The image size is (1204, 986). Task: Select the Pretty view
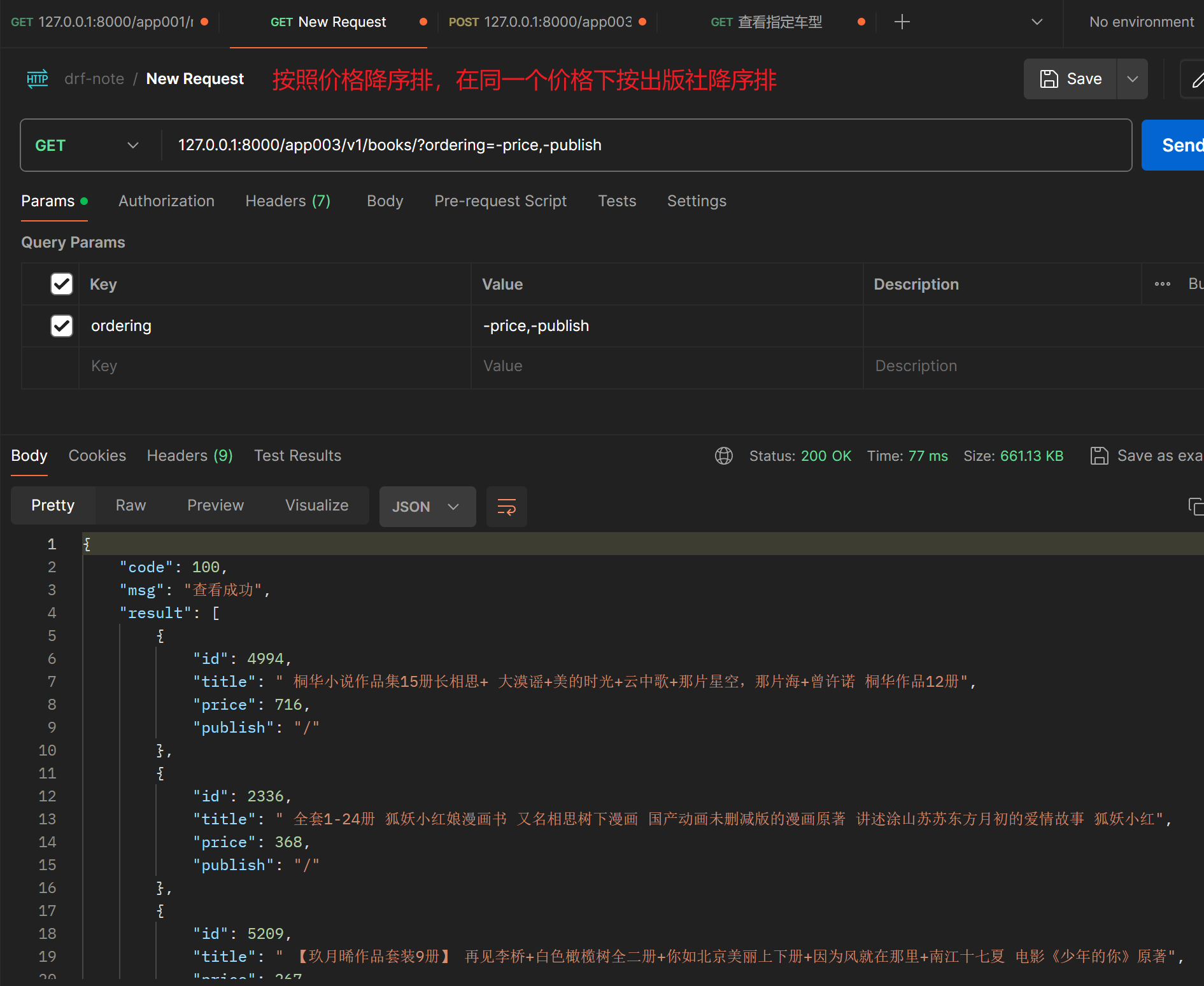(x=53, y=505)
